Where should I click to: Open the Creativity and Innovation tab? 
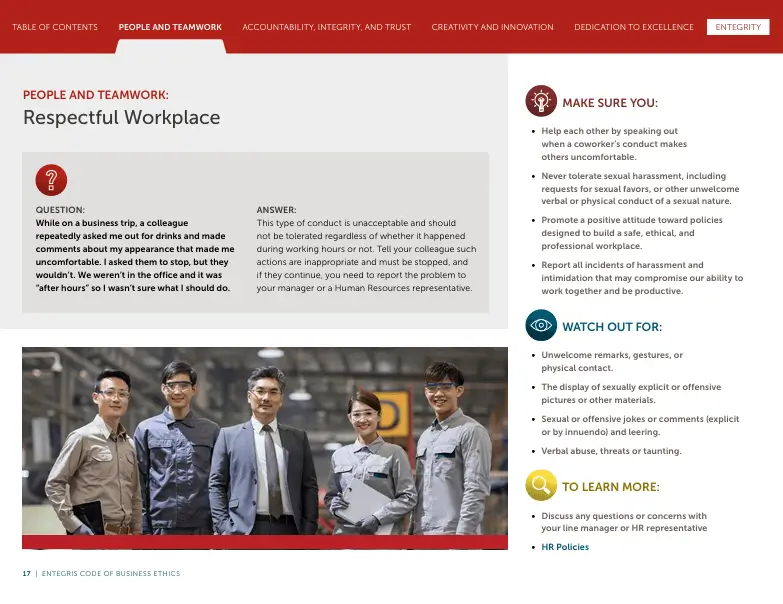click(492, 27)
